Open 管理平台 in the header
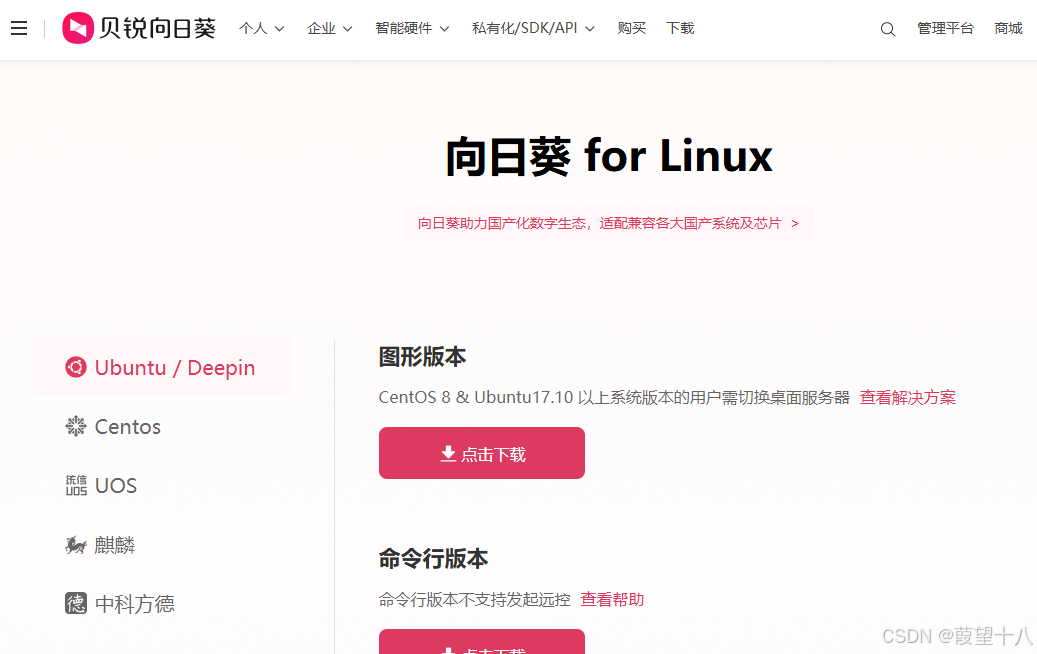 [945, 28]
